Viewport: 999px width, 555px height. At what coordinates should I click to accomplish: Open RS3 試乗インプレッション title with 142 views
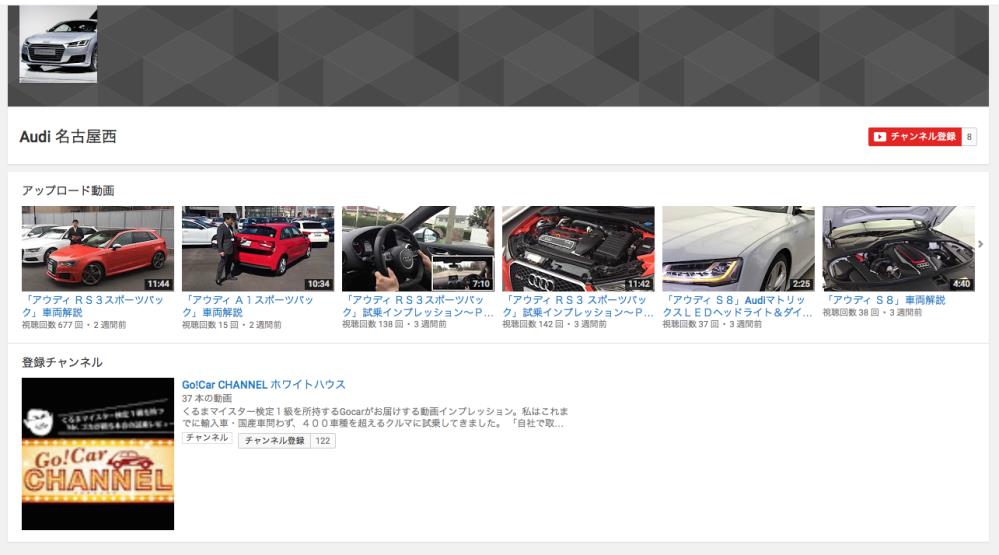coord(578,306)
